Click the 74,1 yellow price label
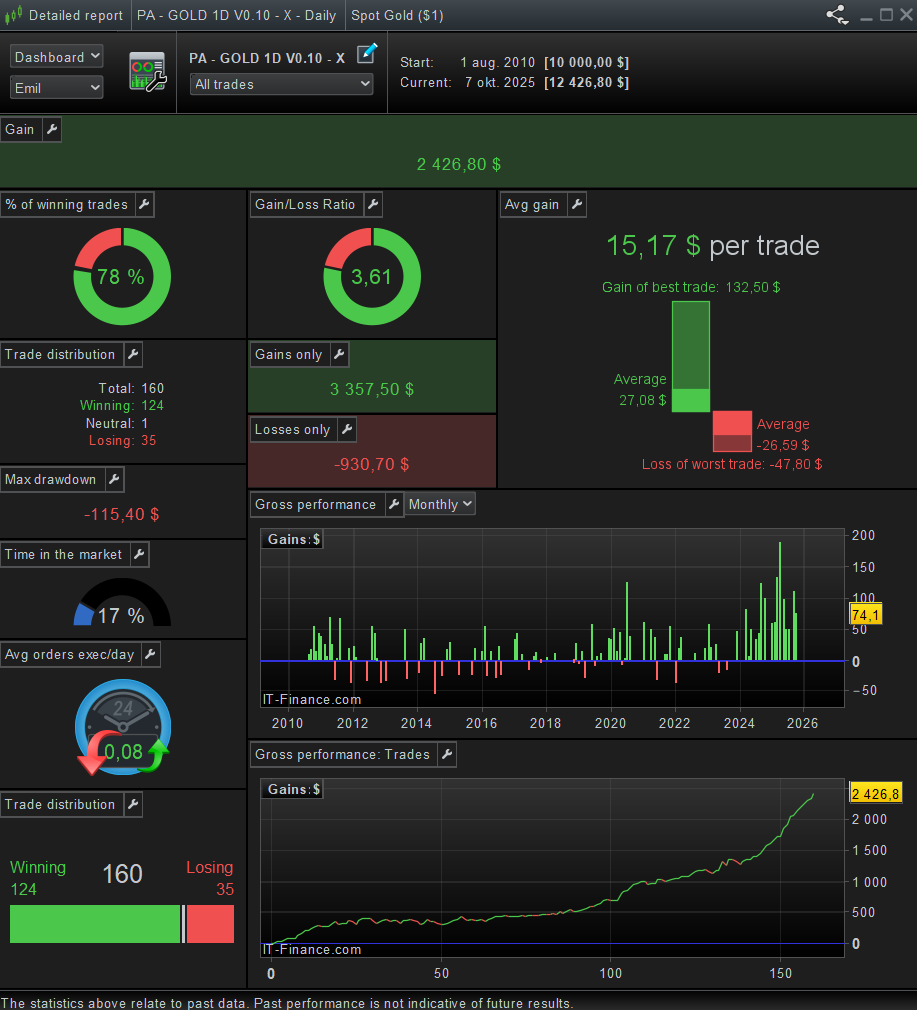 (864, 616)
